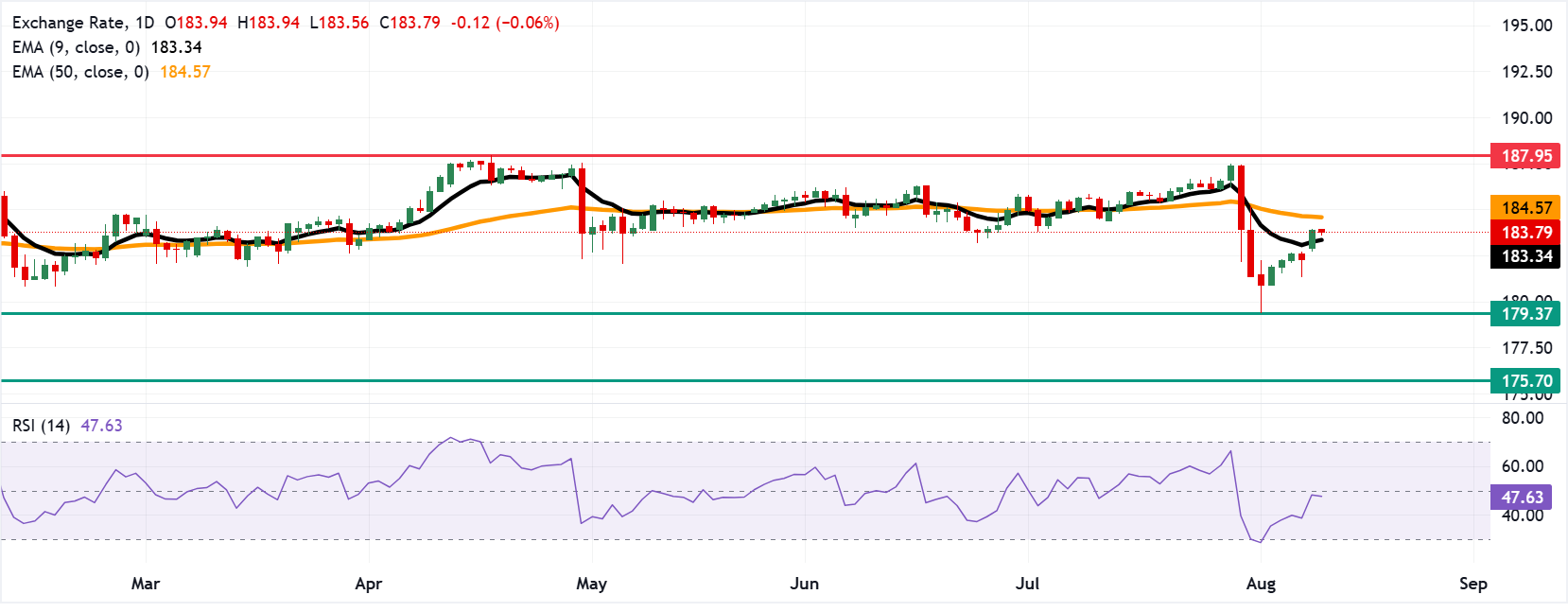Click the 177.50 price axis label

(x=1527, y=348)
